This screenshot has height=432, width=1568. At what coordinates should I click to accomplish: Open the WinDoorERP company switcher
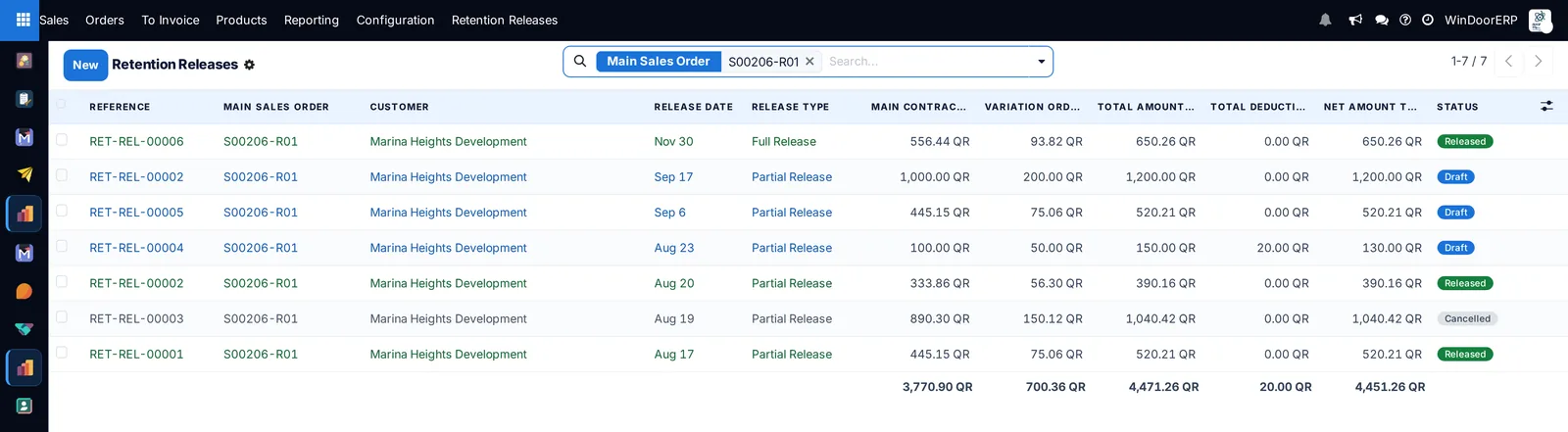point(1481,20)
